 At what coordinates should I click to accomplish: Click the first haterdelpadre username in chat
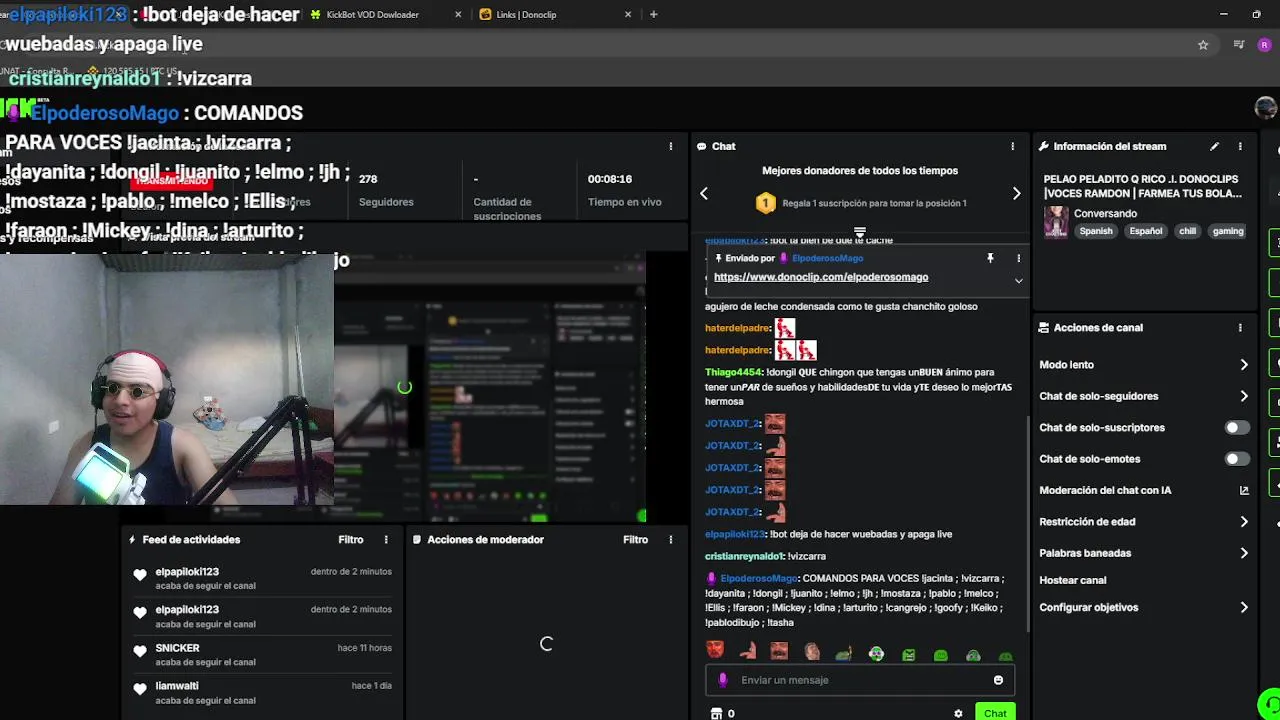point(737,328)
